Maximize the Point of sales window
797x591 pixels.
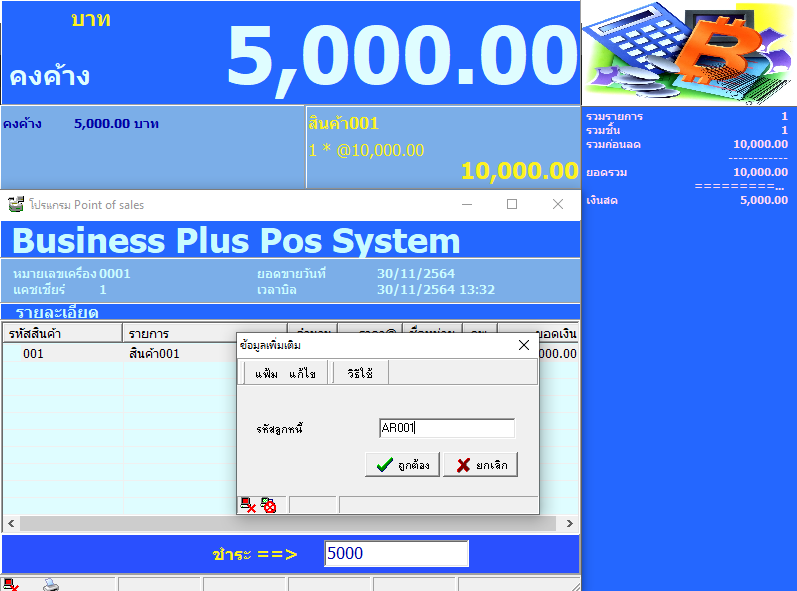(x=512, y=204)
